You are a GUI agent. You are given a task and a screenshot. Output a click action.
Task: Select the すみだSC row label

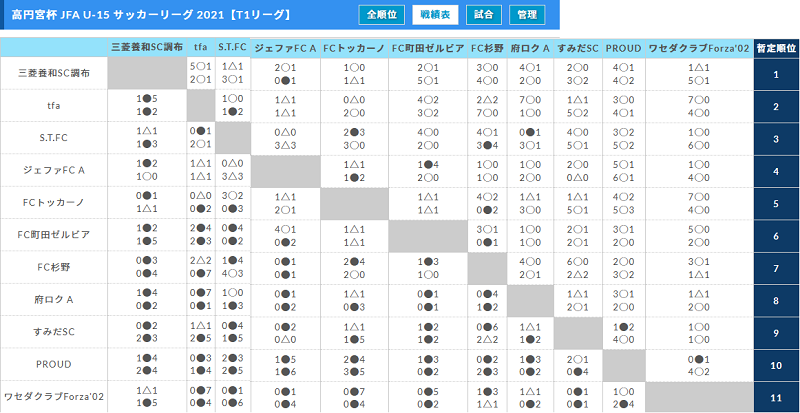[54, 332]
